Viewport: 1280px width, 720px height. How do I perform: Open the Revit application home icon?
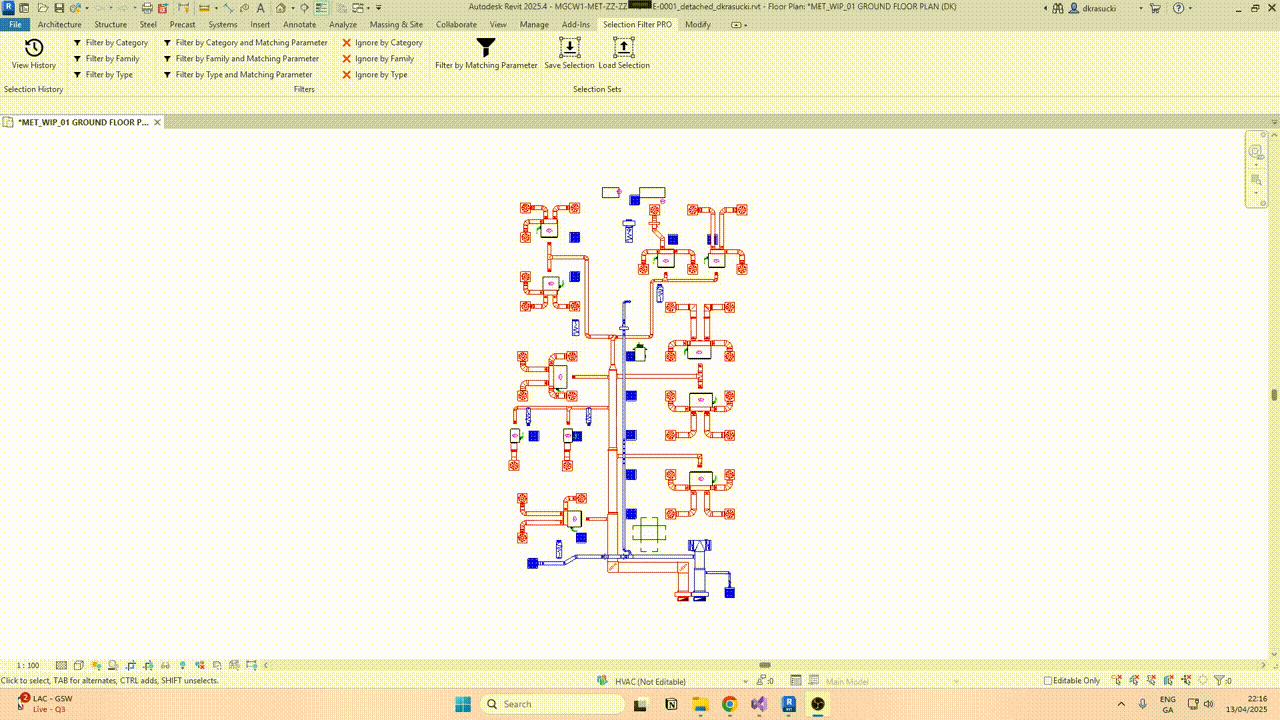tap(8, 8)
